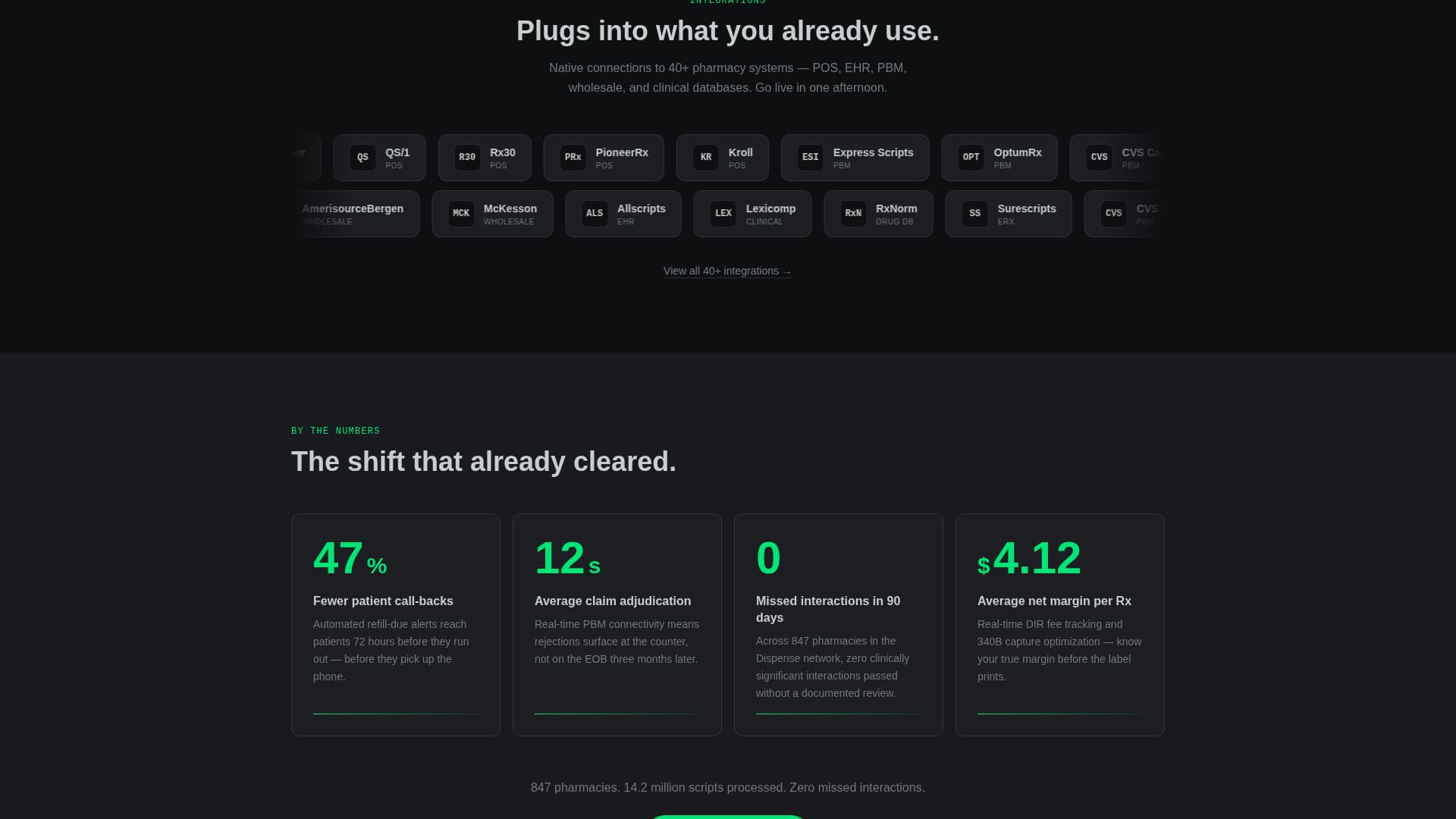
Task: Click the MCK badge icon for McKesson
Action: (461, 214)
